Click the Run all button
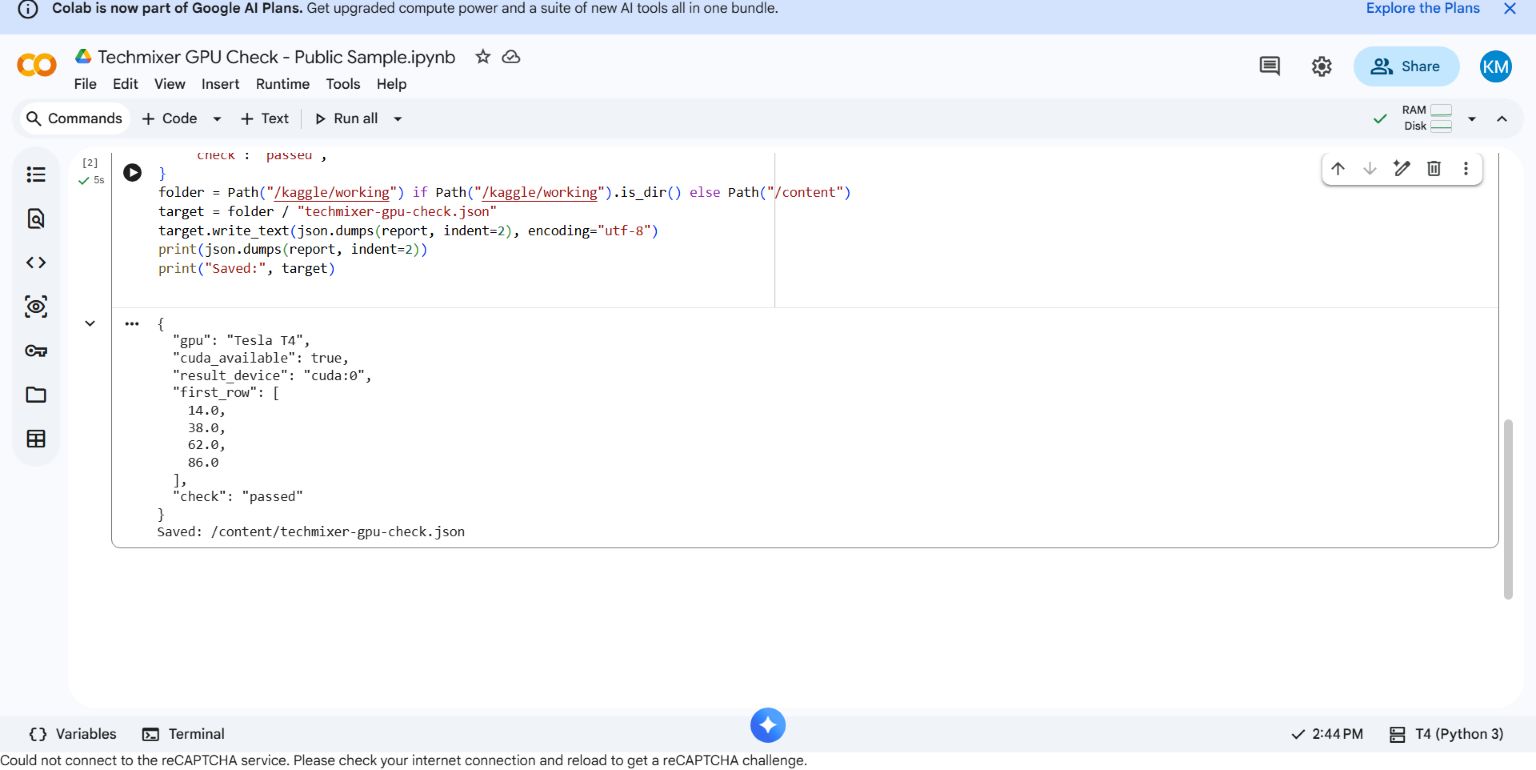Image resolution: width=1536 pixels, height=770 pixels. (346, 118)
